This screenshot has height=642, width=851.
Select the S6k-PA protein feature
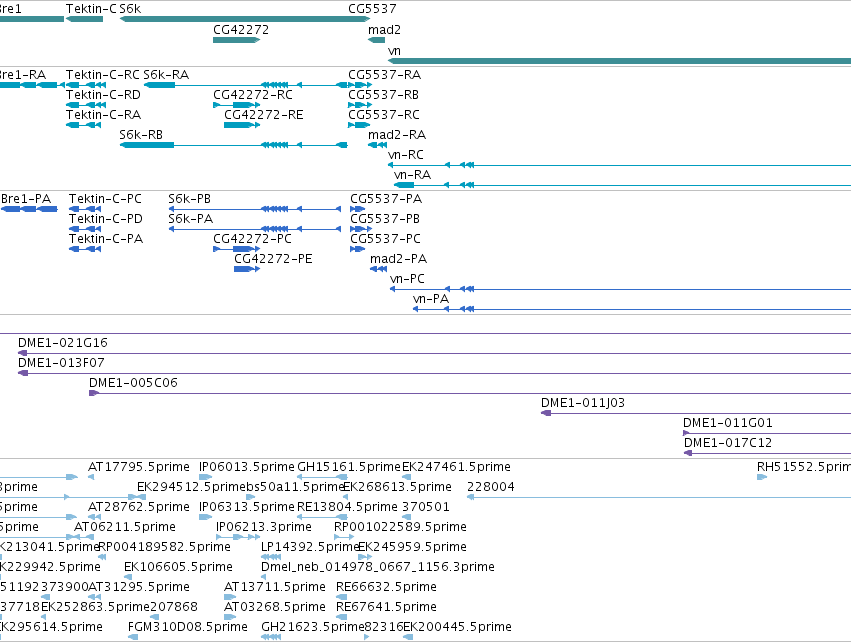click(x=255, y=229)
